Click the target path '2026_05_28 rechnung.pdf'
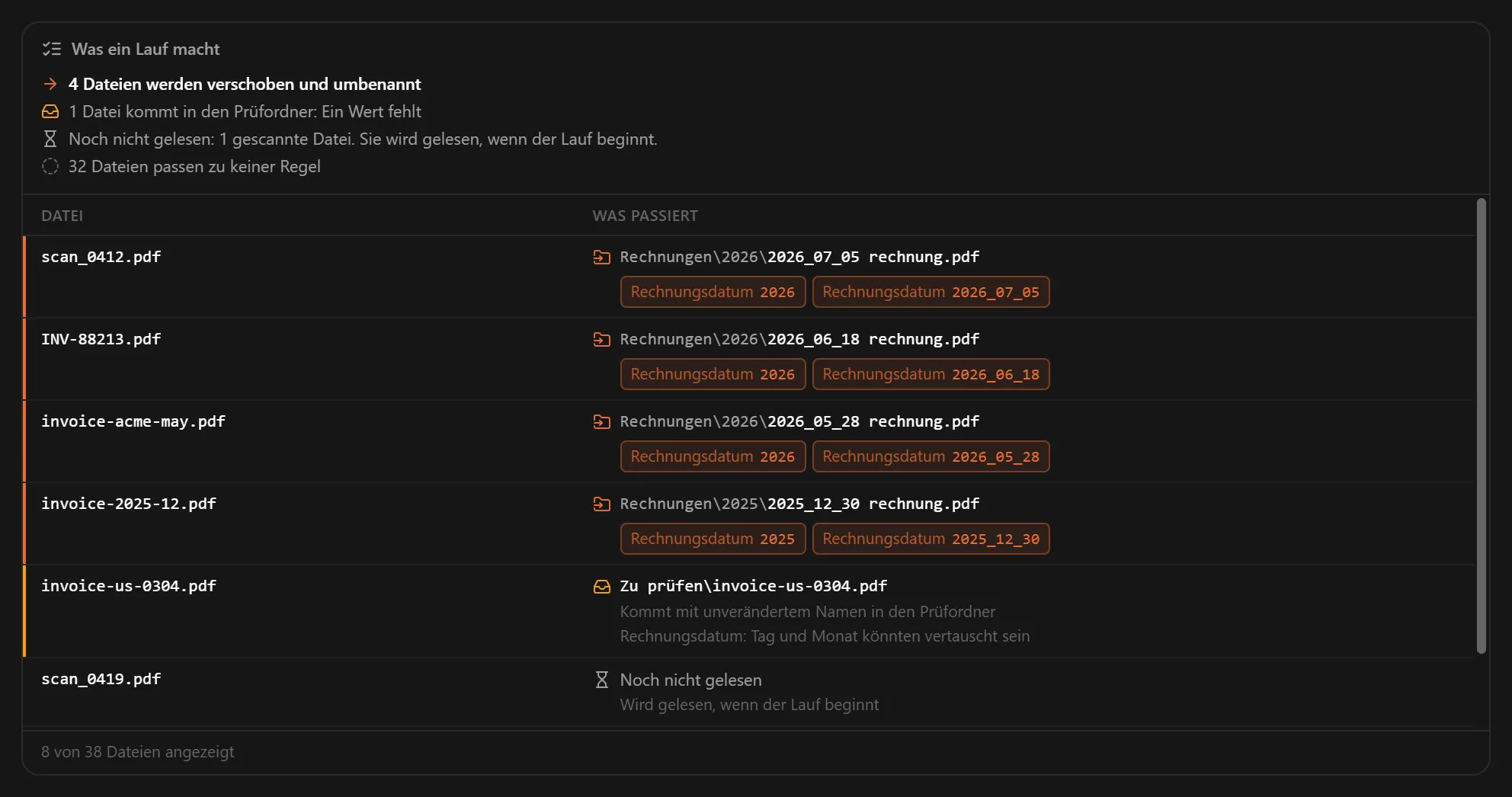The height and width of the screenshot is (797, 1512). pos(873,421)
